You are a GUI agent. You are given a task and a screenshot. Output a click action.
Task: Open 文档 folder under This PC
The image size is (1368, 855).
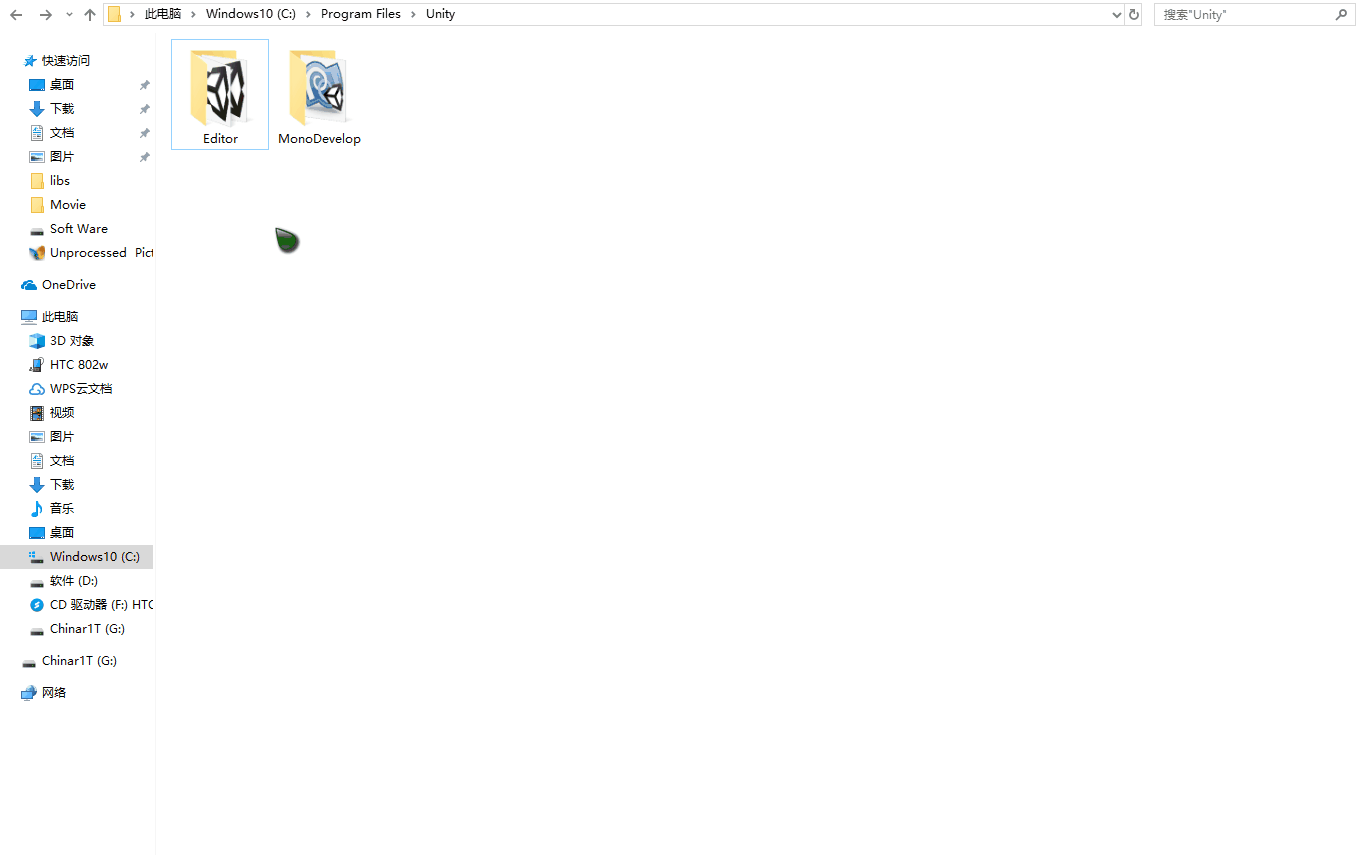click(x=62, y=461)
